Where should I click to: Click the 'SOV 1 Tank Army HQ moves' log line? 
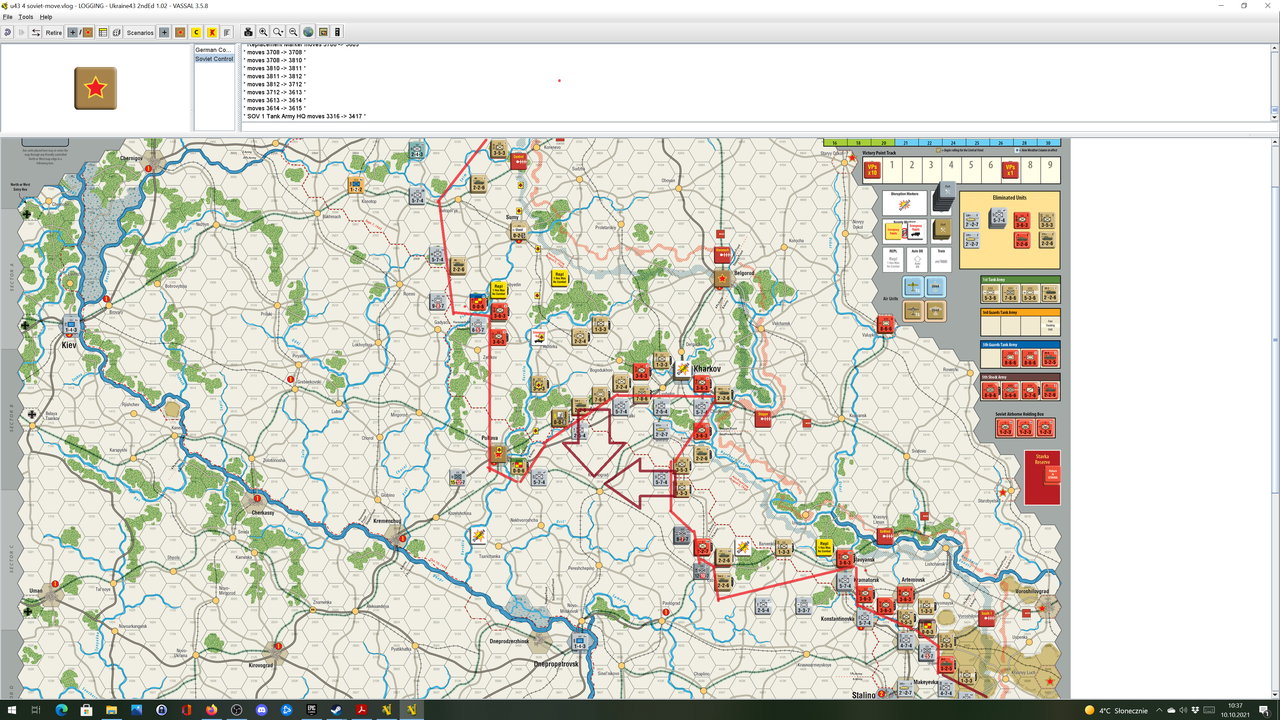(x=306, y=116)
